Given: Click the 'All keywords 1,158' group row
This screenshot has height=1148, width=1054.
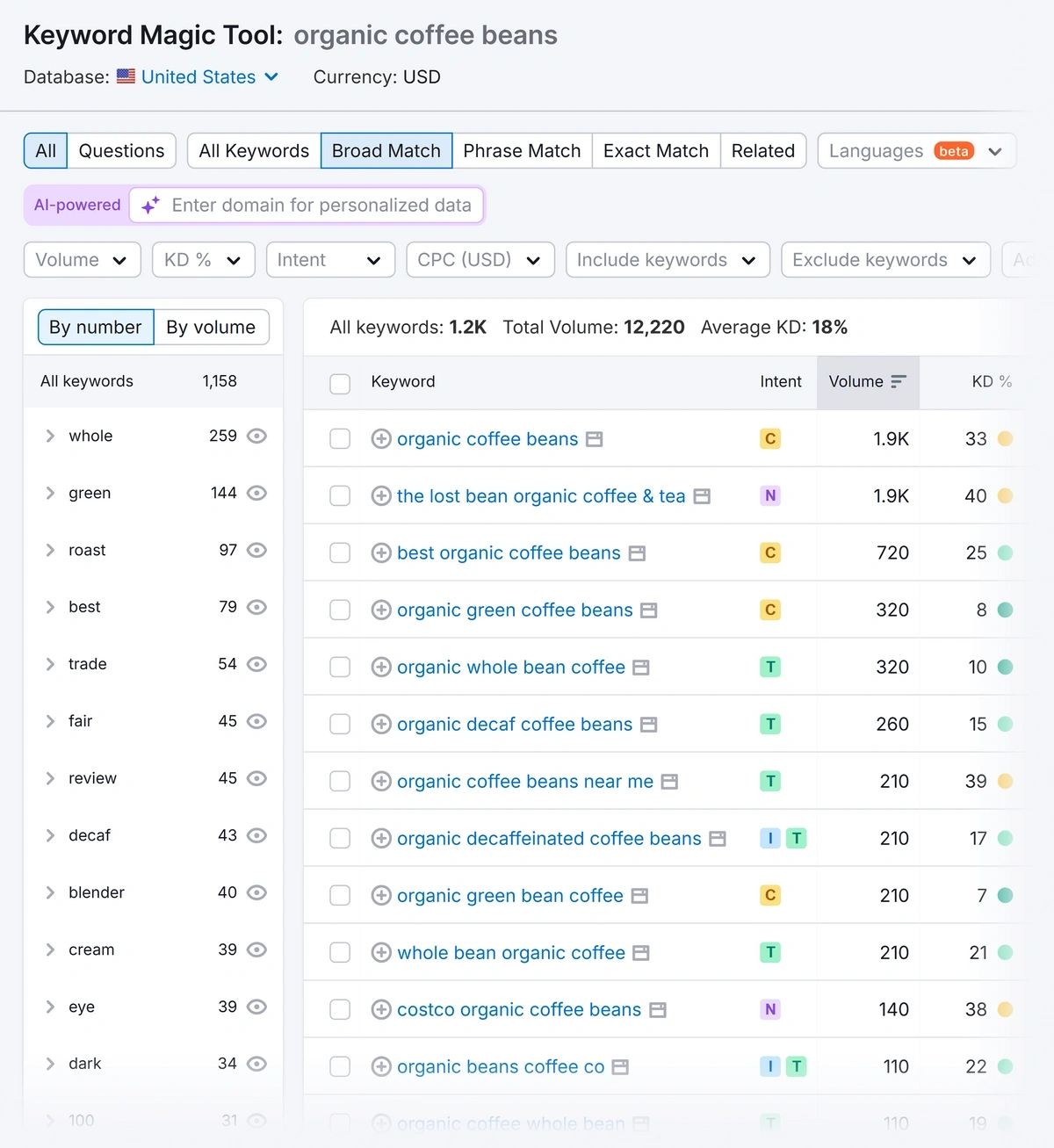Looking at the screenshot, I should [x=153, y=382].
